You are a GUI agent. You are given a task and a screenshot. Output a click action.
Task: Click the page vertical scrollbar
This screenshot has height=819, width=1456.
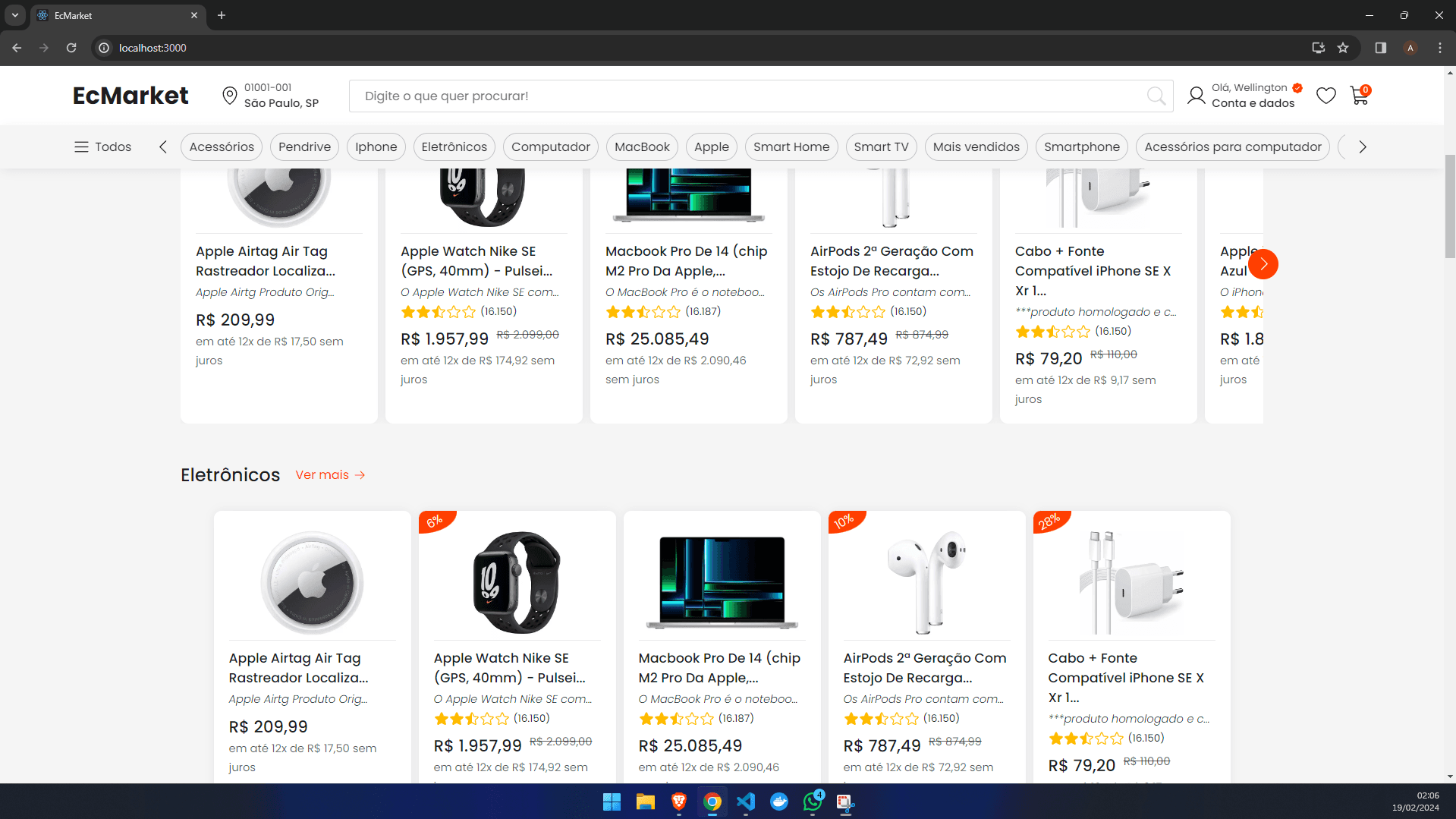1450,205
